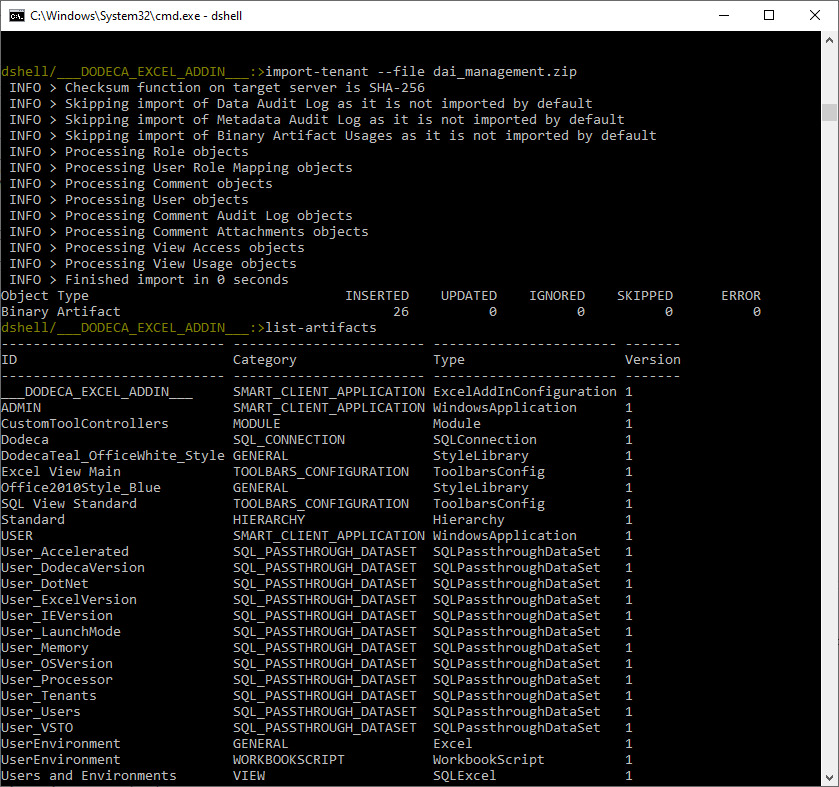Click the 'User_Tenants' artifact ID

point(49,697)
